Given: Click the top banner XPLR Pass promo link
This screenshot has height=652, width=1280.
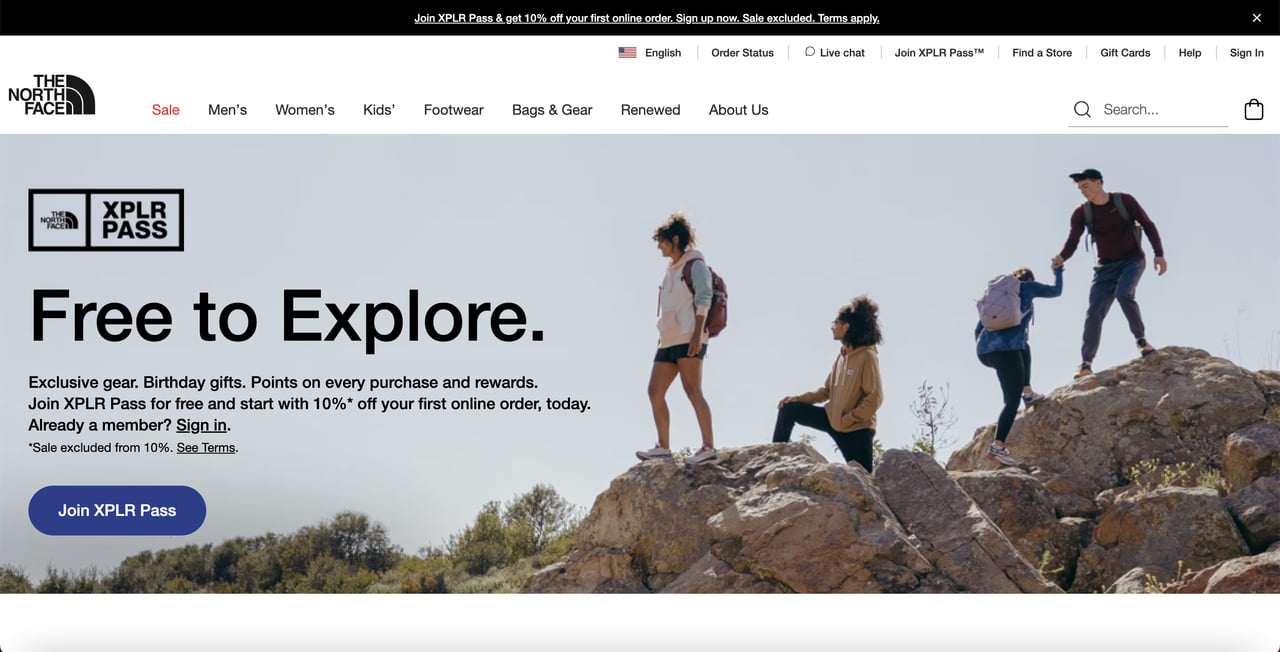Looking at the screenshot, I should [647, 18].
